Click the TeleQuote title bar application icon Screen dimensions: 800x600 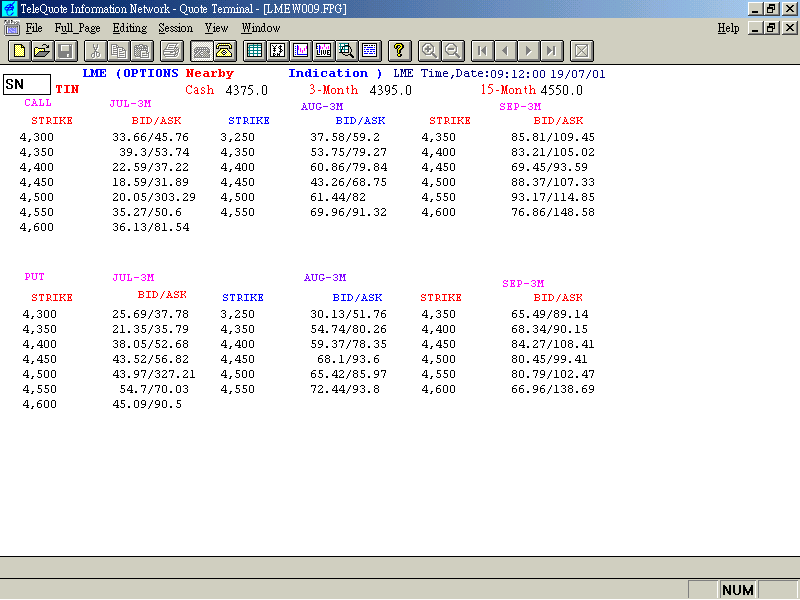click(x=10, y=9)
